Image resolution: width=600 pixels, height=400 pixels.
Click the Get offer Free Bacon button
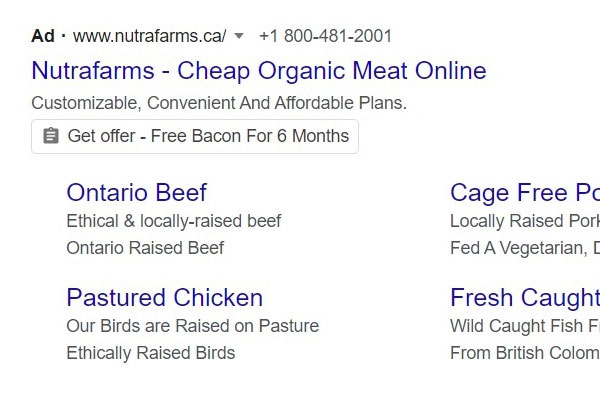[195, 136]
